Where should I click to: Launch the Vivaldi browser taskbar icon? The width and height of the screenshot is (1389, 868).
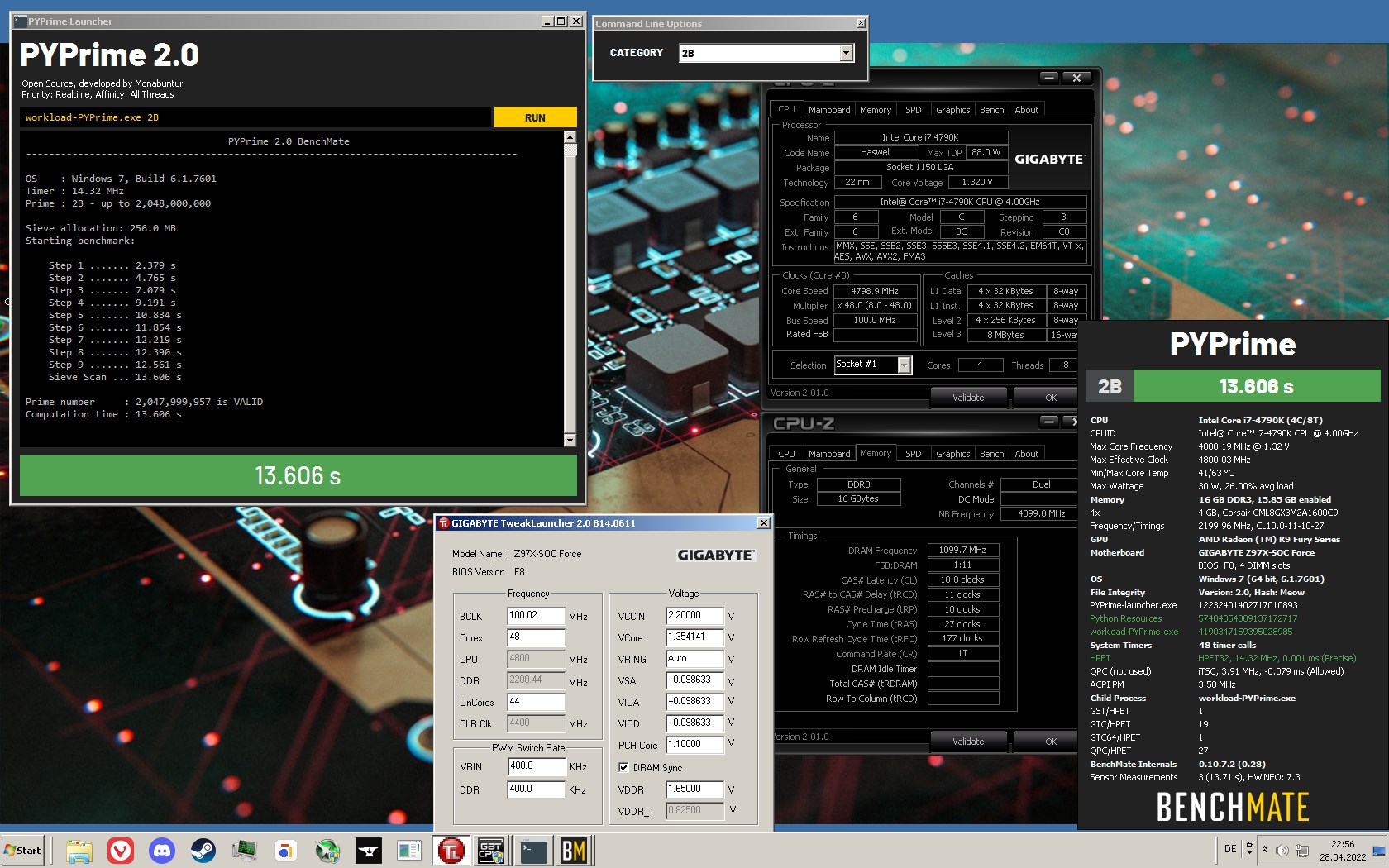pos(120,851)
